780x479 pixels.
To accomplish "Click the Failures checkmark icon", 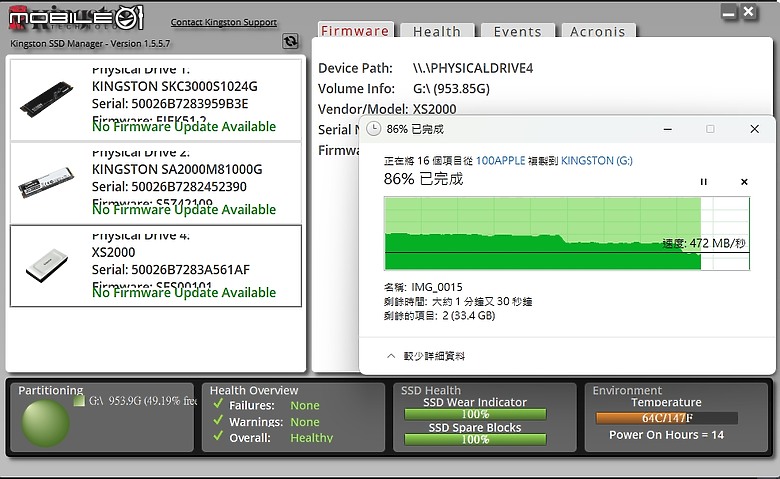I will [x=217, y=403].
